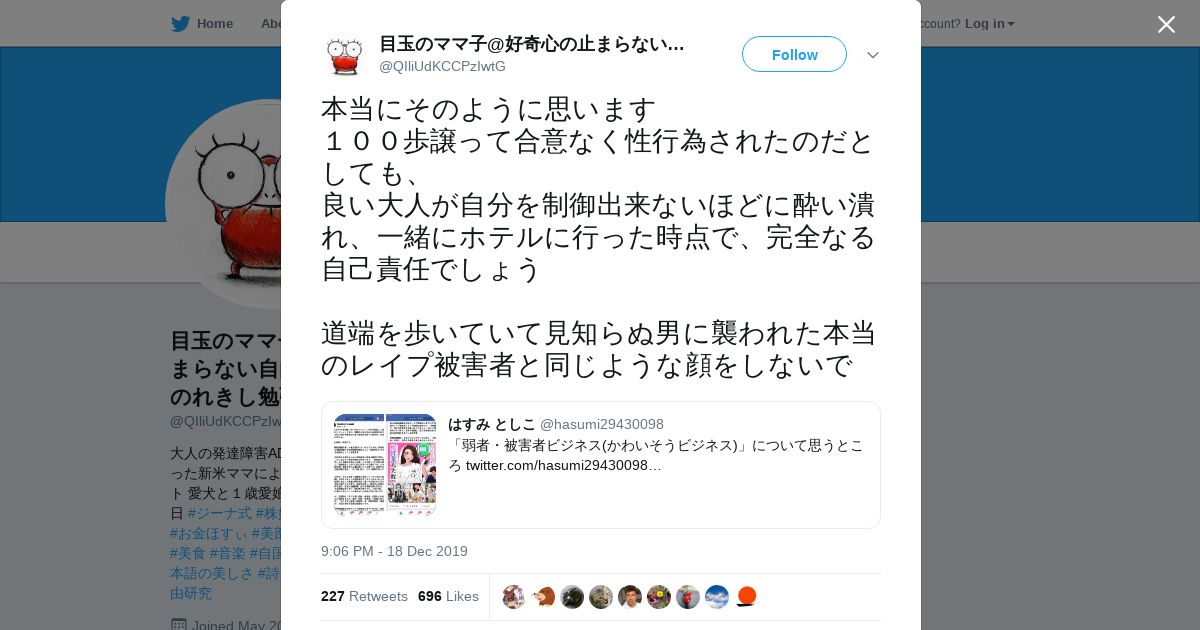The image size is (1200, 630).
Task: Click the orange circle liker avatar
Action: coord(746,597)
